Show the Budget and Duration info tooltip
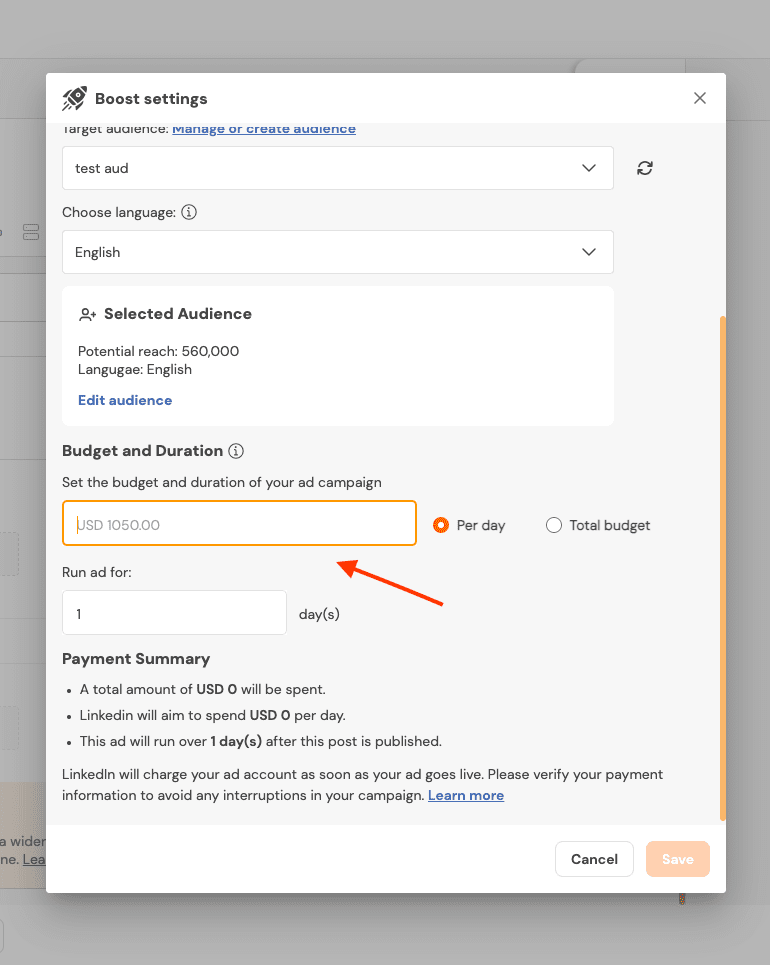 point(236,451)
